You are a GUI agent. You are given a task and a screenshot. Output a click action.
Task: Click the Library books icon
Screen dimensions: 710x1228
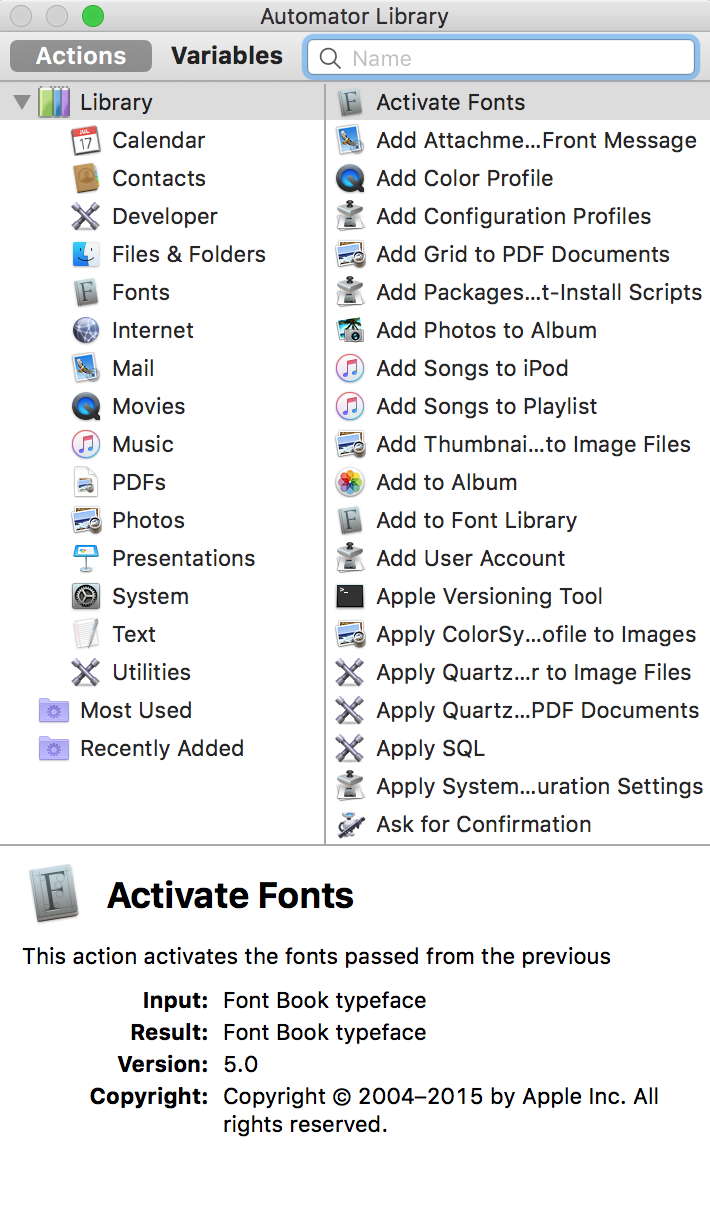click(x=54, y=102)
